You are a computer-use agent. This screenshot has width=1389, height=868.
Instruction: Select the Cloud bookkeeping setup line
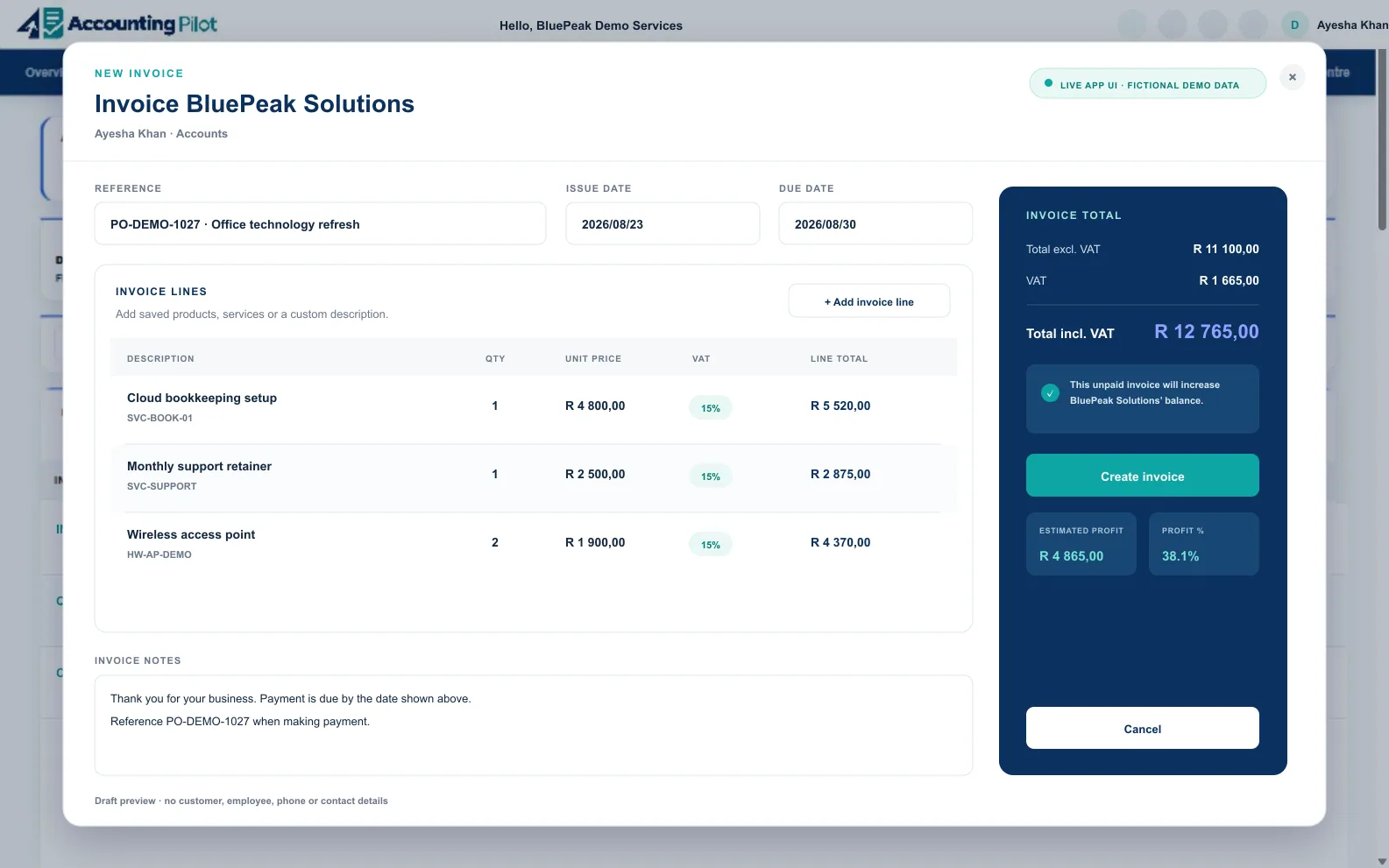click(534, 409)
